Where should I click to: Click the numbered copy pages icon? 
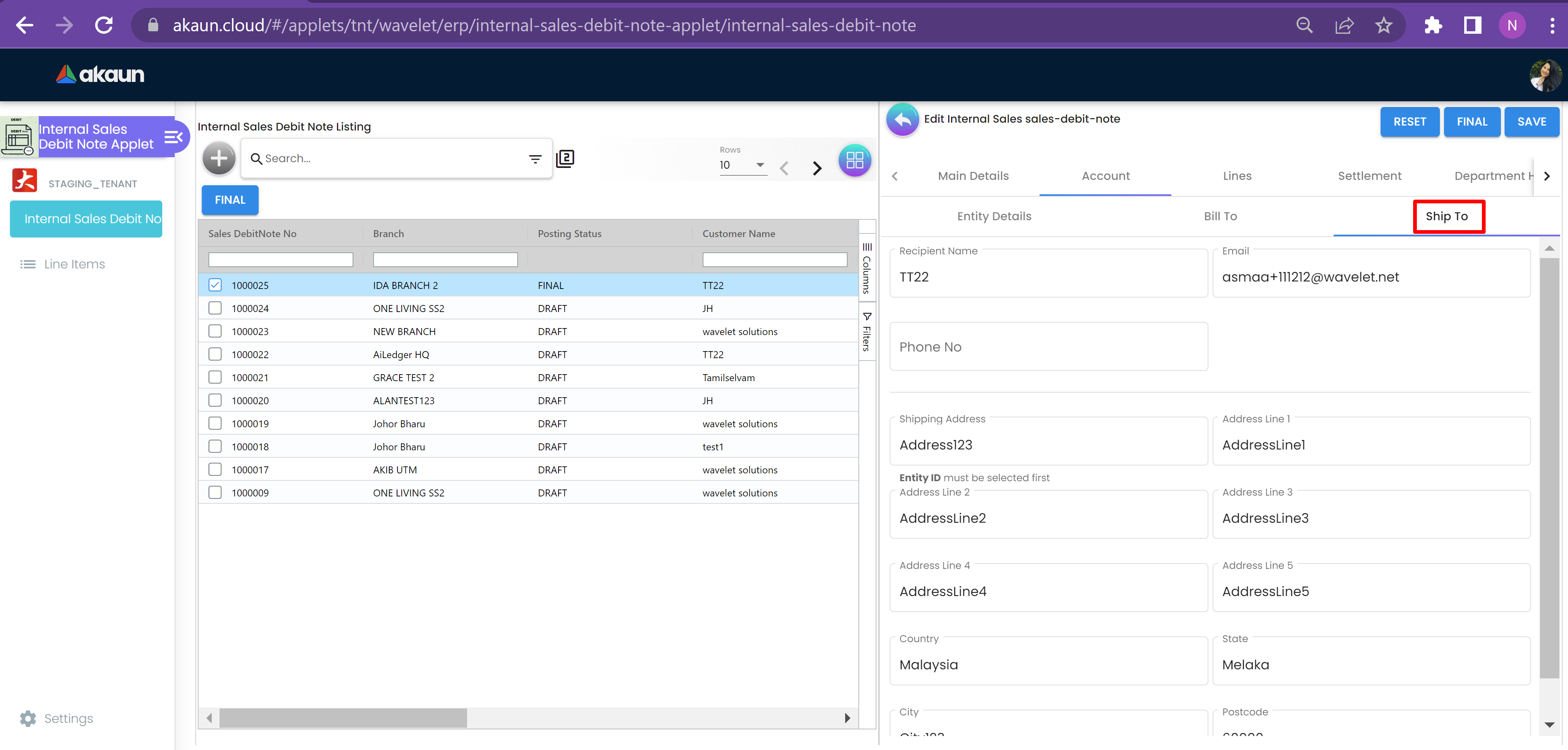(x=565, y=159)
